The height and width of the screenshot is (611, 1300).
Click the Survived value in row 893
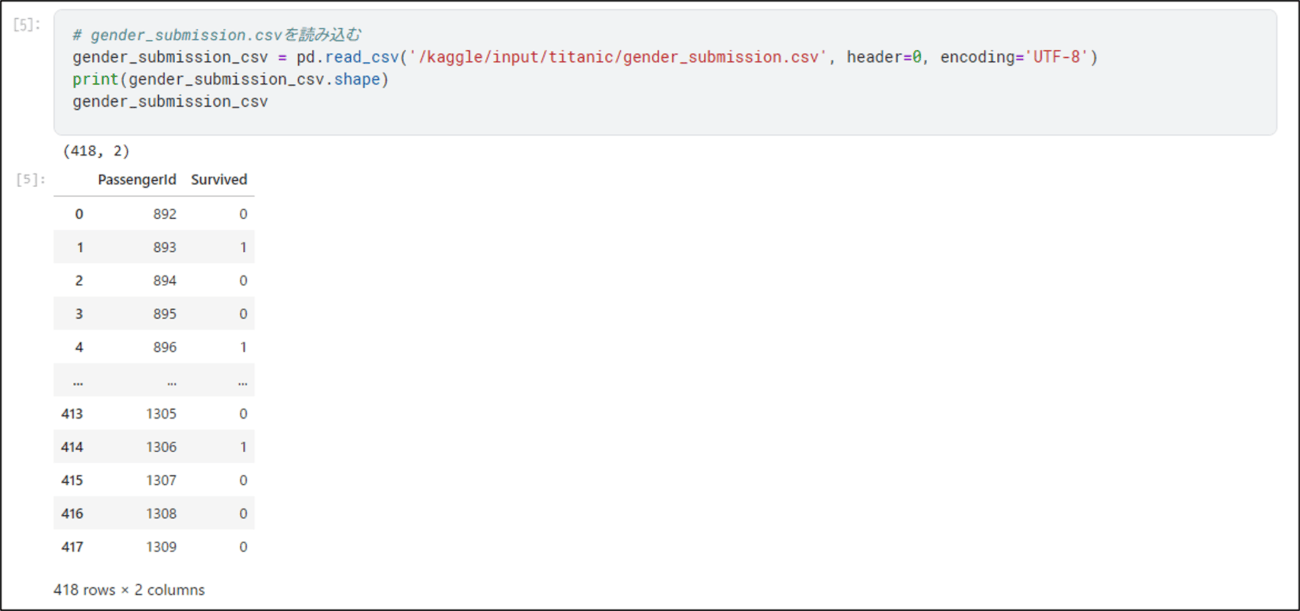coord(243,247)
